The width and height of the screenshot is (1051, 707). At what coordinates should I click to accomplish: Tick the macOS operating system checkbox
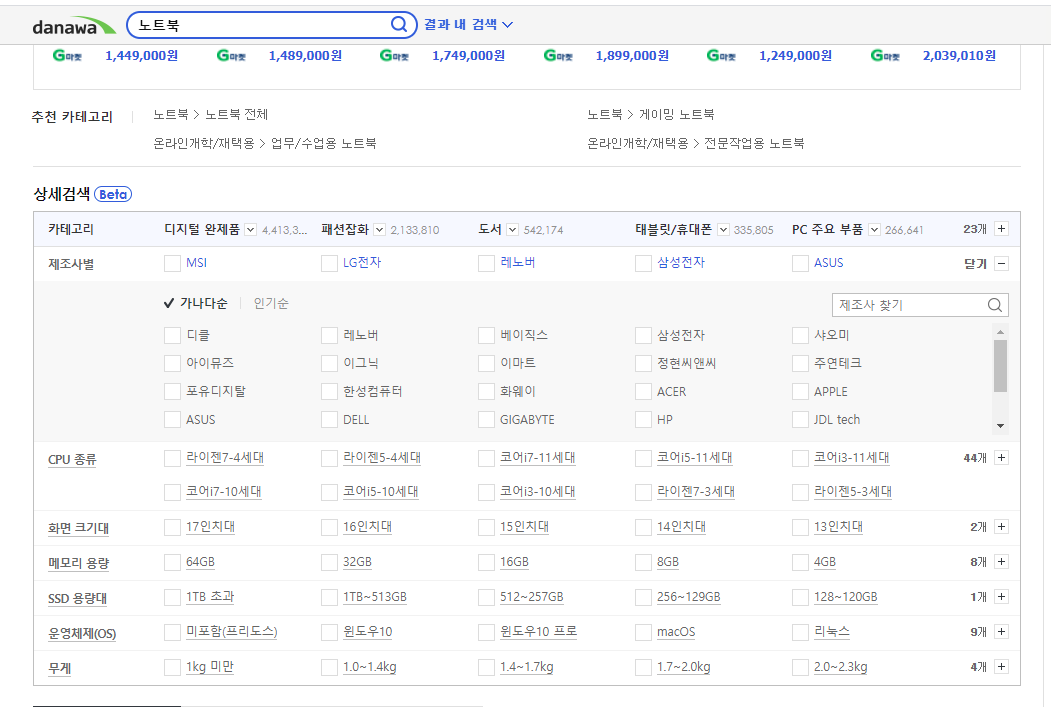click(643, 632)
